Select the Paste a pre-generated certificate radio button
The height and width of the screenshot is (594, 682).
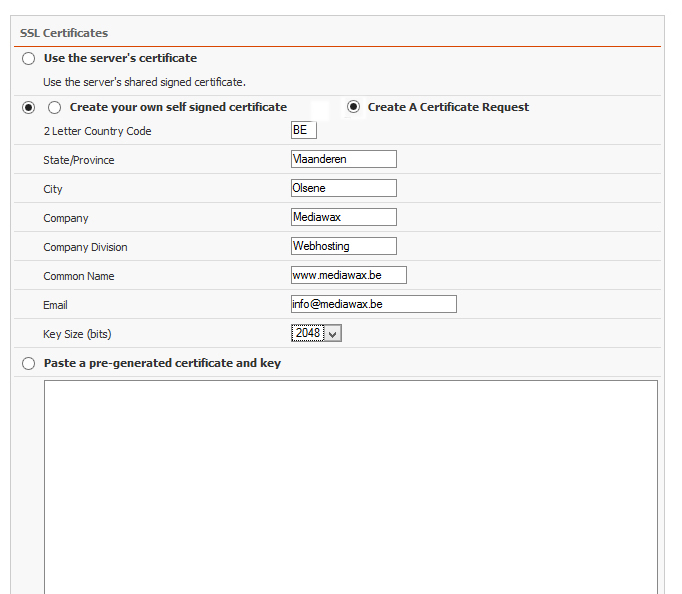point(28,363)
